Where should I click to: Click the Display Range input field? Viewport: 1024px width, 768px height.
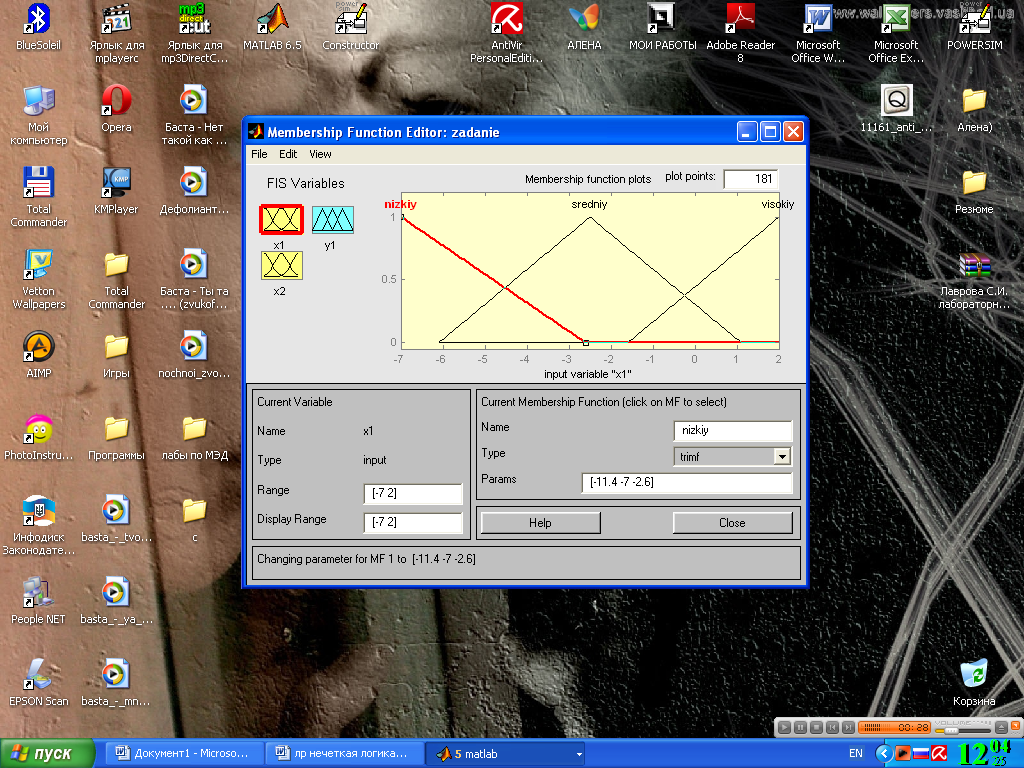point(413,522)
